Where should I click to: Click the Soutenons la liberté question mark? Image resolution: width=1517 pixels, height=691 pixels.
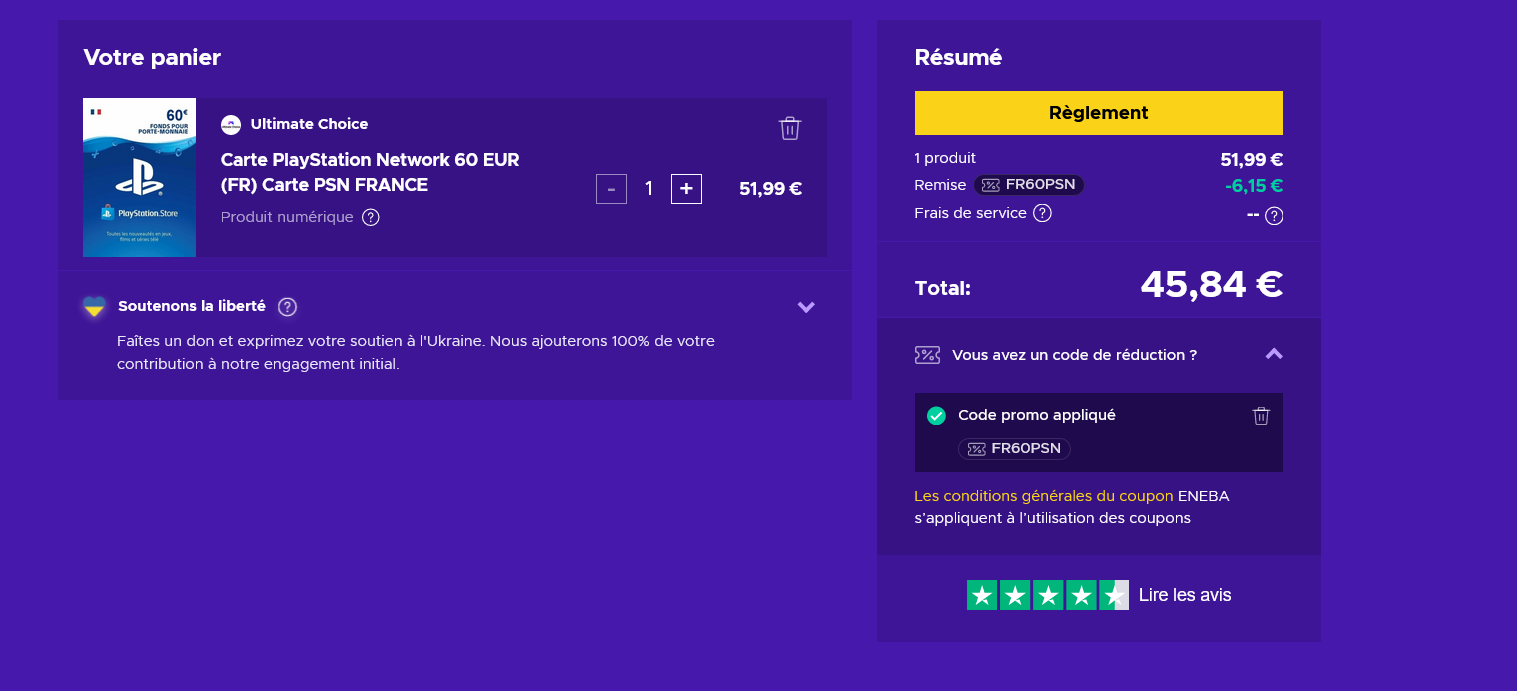click(x=287, y=307)
